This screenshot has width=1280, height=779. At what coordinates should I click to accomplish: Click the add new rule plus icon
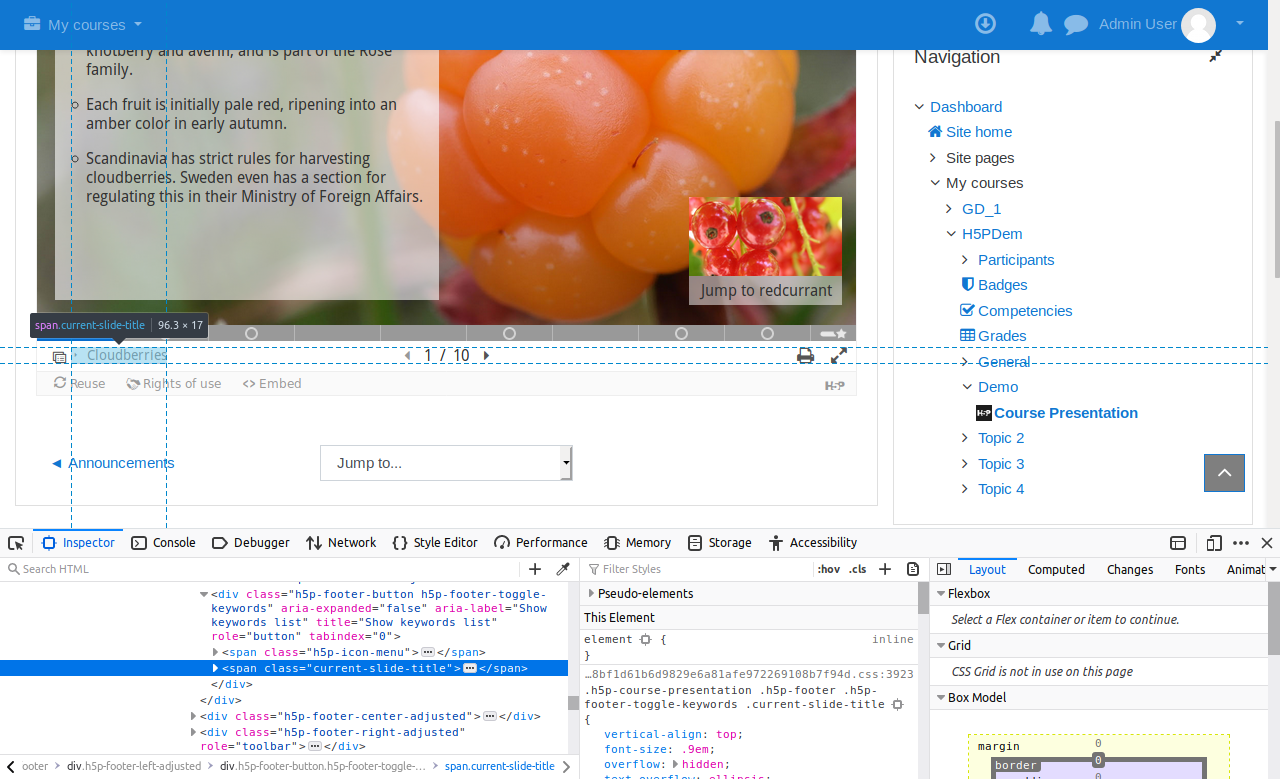[885, 569]
